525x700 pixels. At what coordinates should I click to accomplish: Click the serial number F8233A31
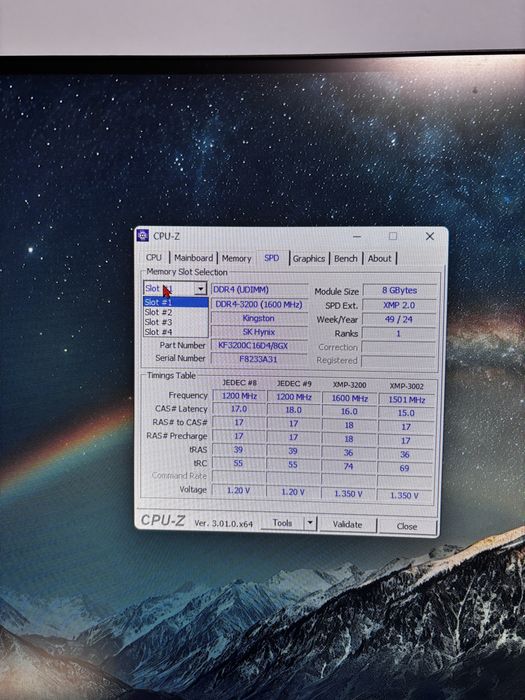tap(259, 358)
